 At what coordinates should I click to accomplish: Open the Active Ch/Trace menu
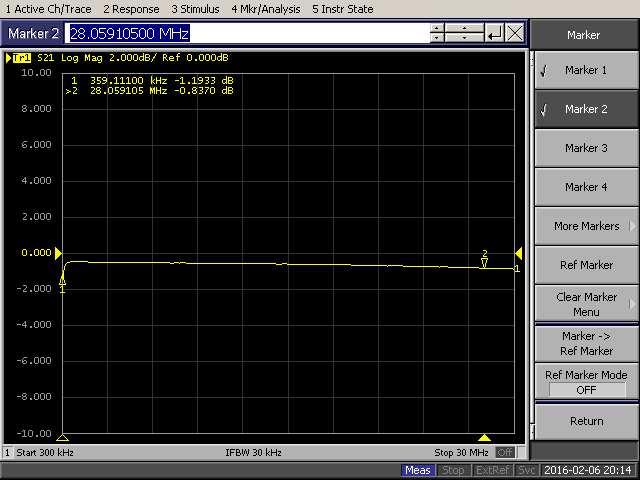point(49,9)
